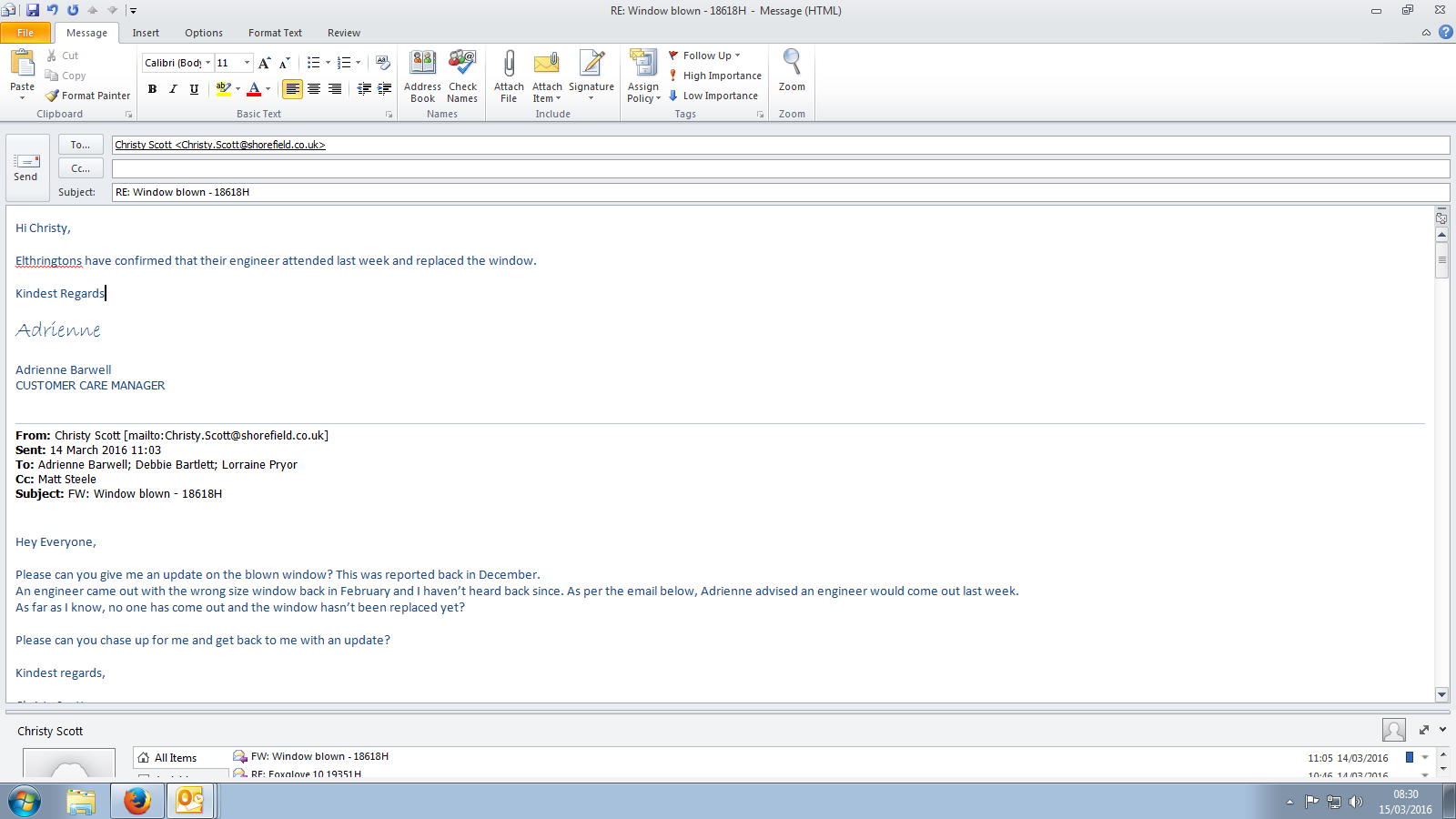Image resolution: width=1456 pixels, height=819 pixels.
Task: Shrink the font size
Action: [x=284, y=63]
